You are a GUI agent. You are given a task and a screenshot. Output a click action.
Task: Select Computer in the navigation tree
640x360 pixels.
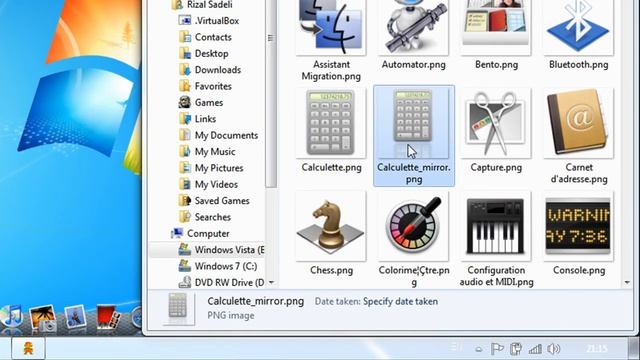point(200,233)
